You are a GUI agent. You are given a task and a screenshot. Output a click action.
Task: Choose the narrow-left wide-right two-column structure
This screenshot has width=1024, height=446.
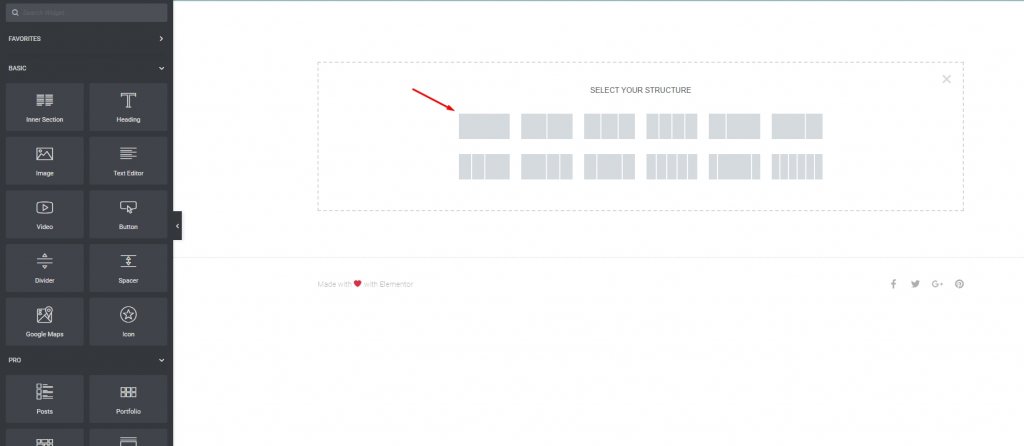click(735, 126)
